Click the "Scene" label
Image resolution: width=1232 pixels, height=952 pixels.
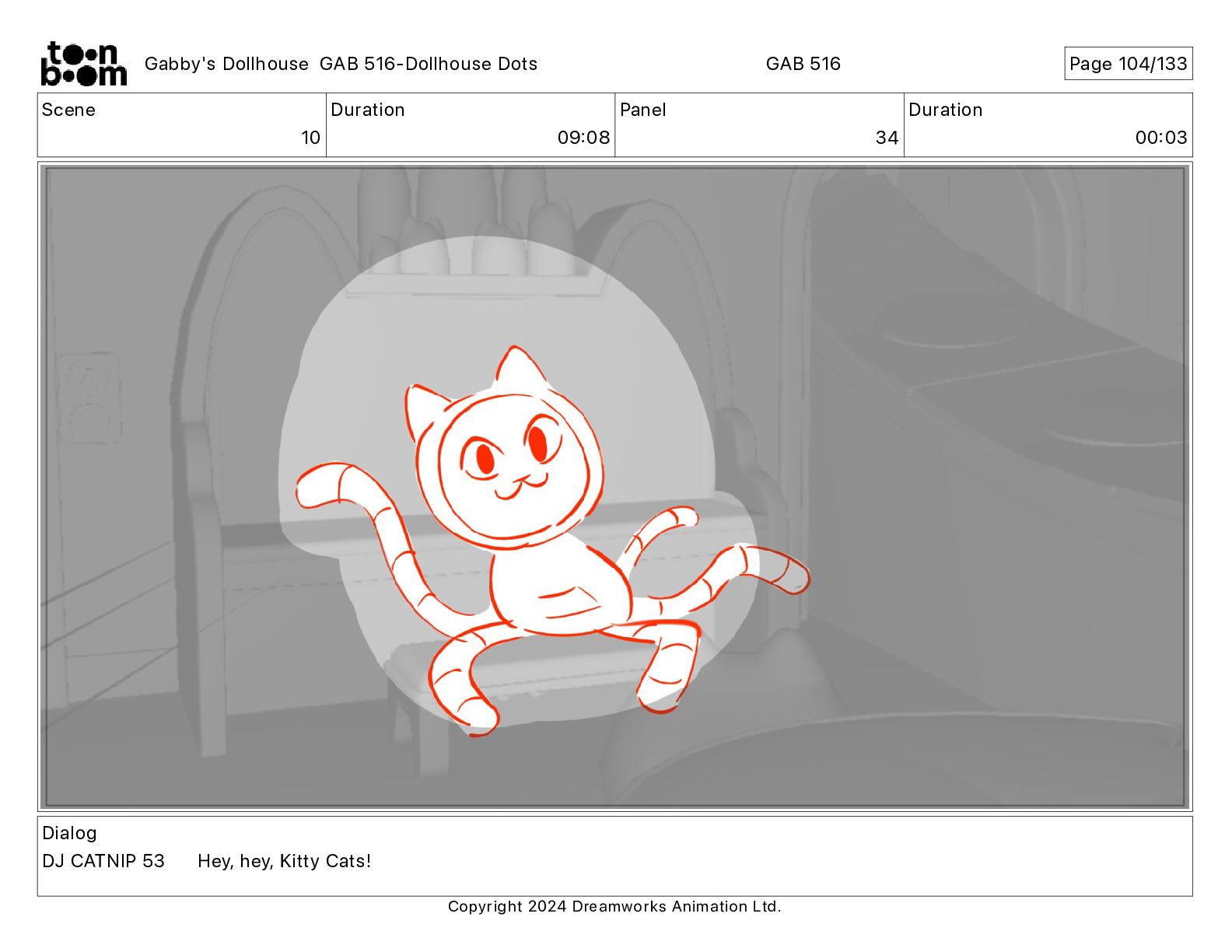pyautogui.click(x=68, y=110)
